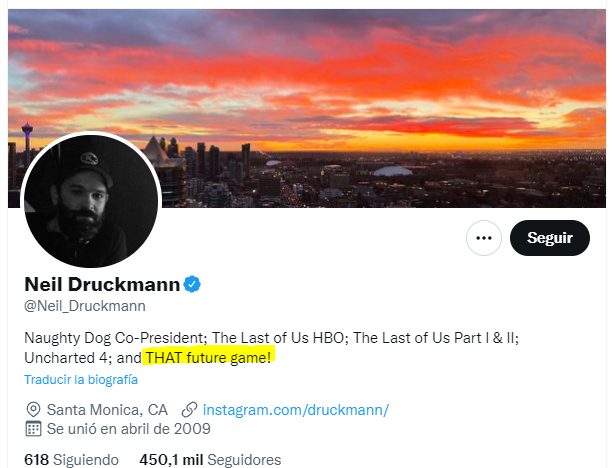Click the Neil Druckmann display name
The height and width of the screenshot is (468, 613).
coord(101,284)
